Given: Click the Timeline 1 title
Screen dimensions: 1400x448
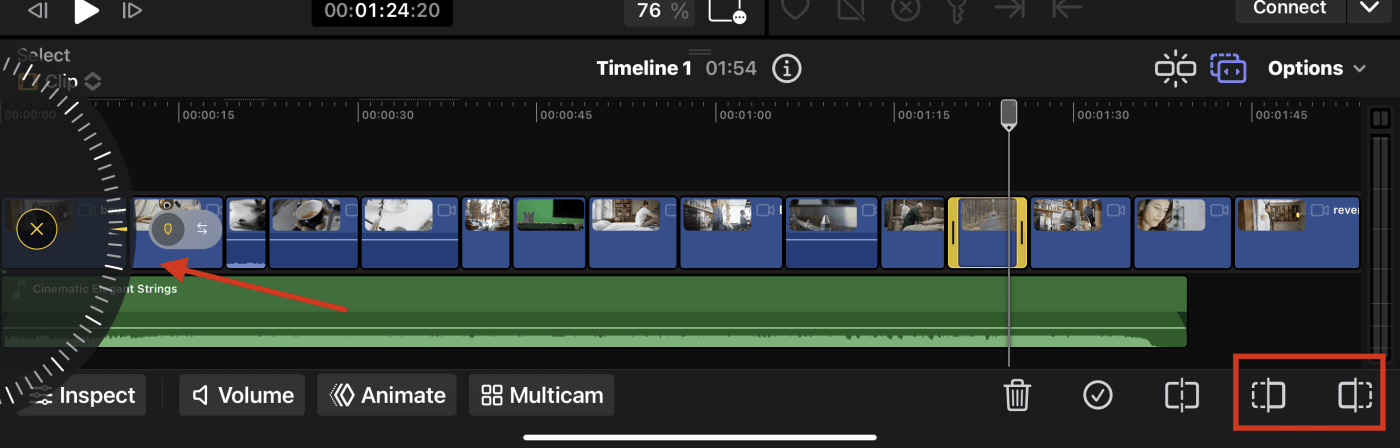Looking at the screenshot, I should coord(644,68).
